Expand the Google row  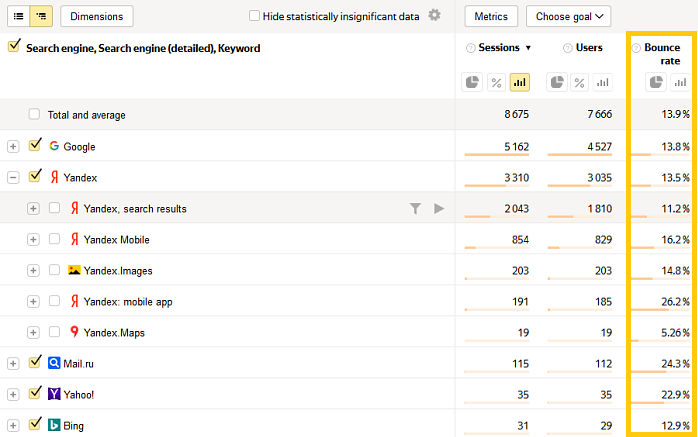13,146
